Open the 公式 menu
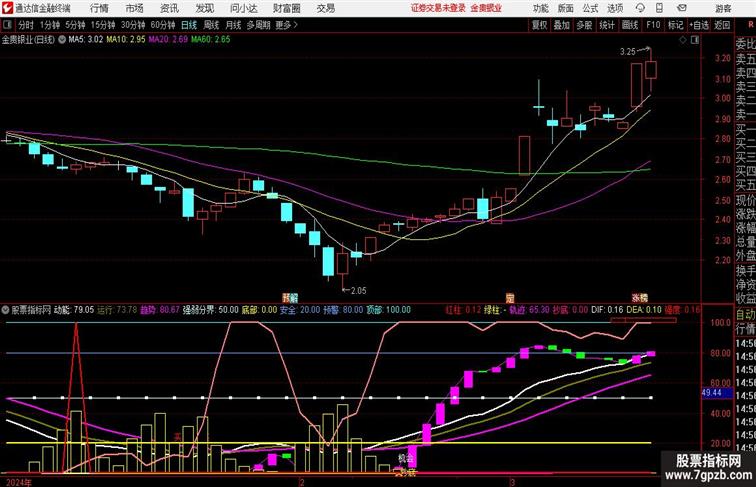The image size is (756, 487). coord(590,8)
